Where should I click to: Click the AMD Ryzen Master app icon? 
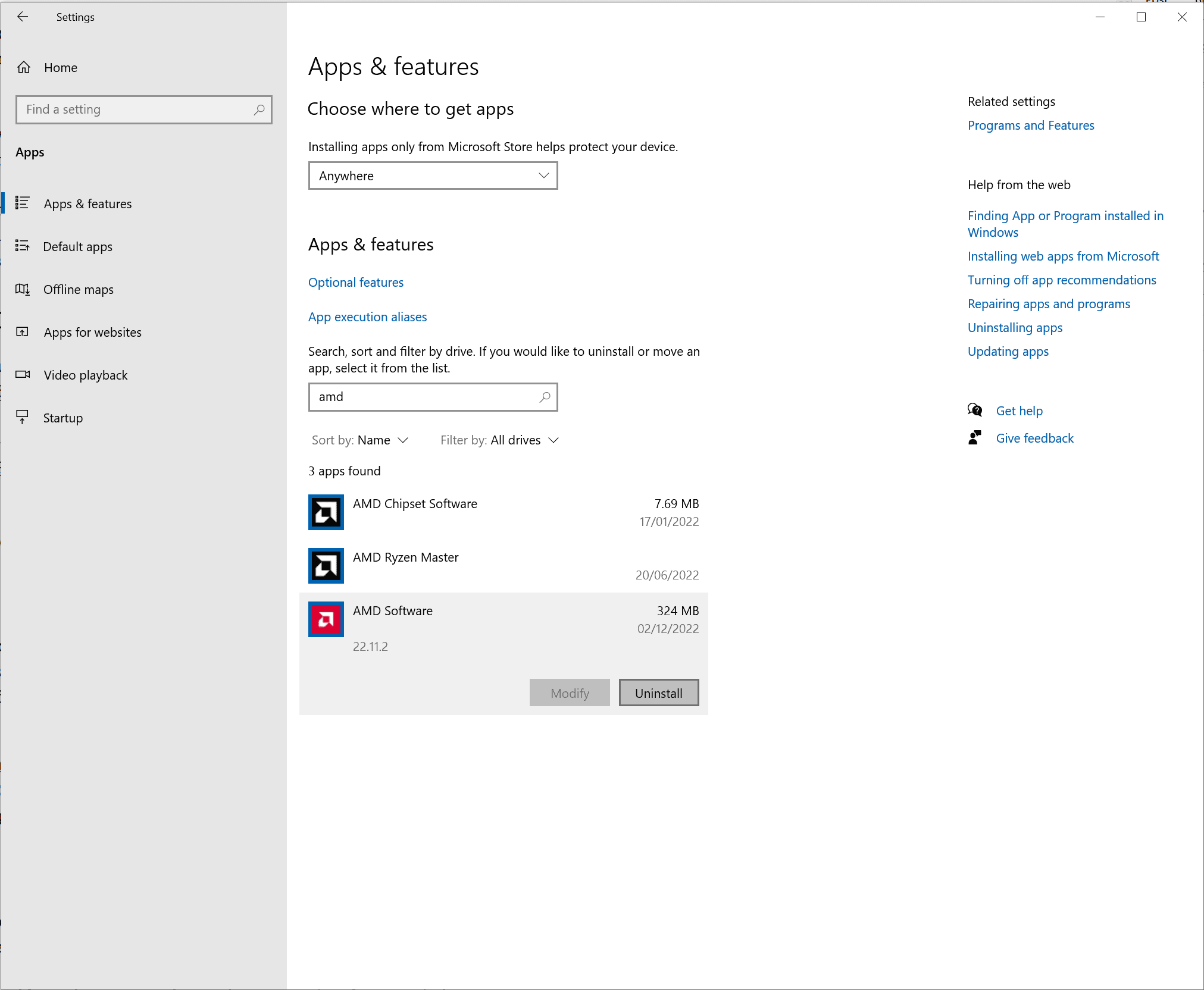click(326, 565)
